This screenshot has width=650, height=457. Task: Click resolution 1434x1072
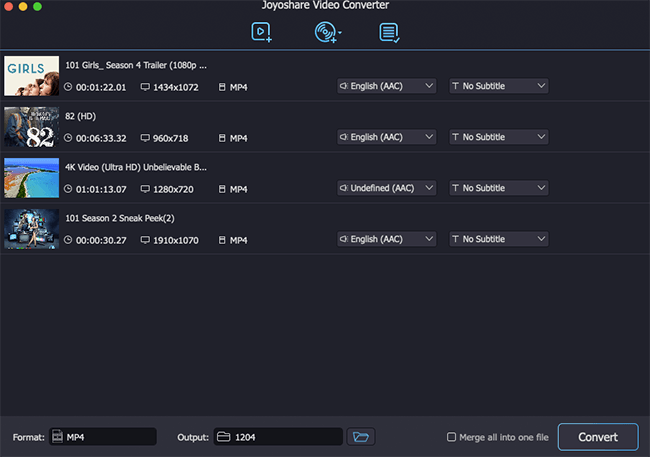176,88
